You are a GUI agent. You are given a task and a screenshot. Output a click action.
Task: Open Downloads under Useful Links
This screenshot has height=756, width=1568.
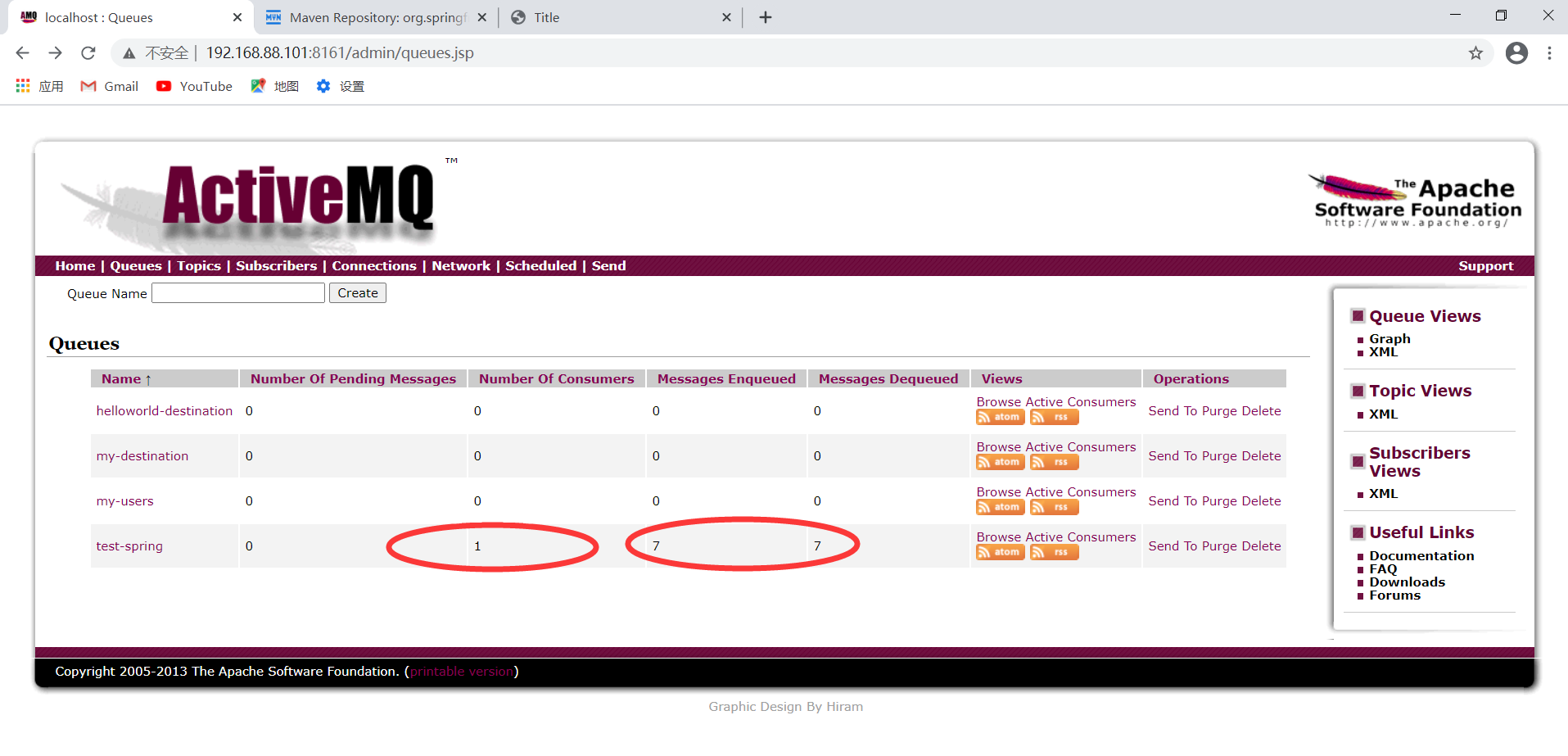tap(1407, 582)
